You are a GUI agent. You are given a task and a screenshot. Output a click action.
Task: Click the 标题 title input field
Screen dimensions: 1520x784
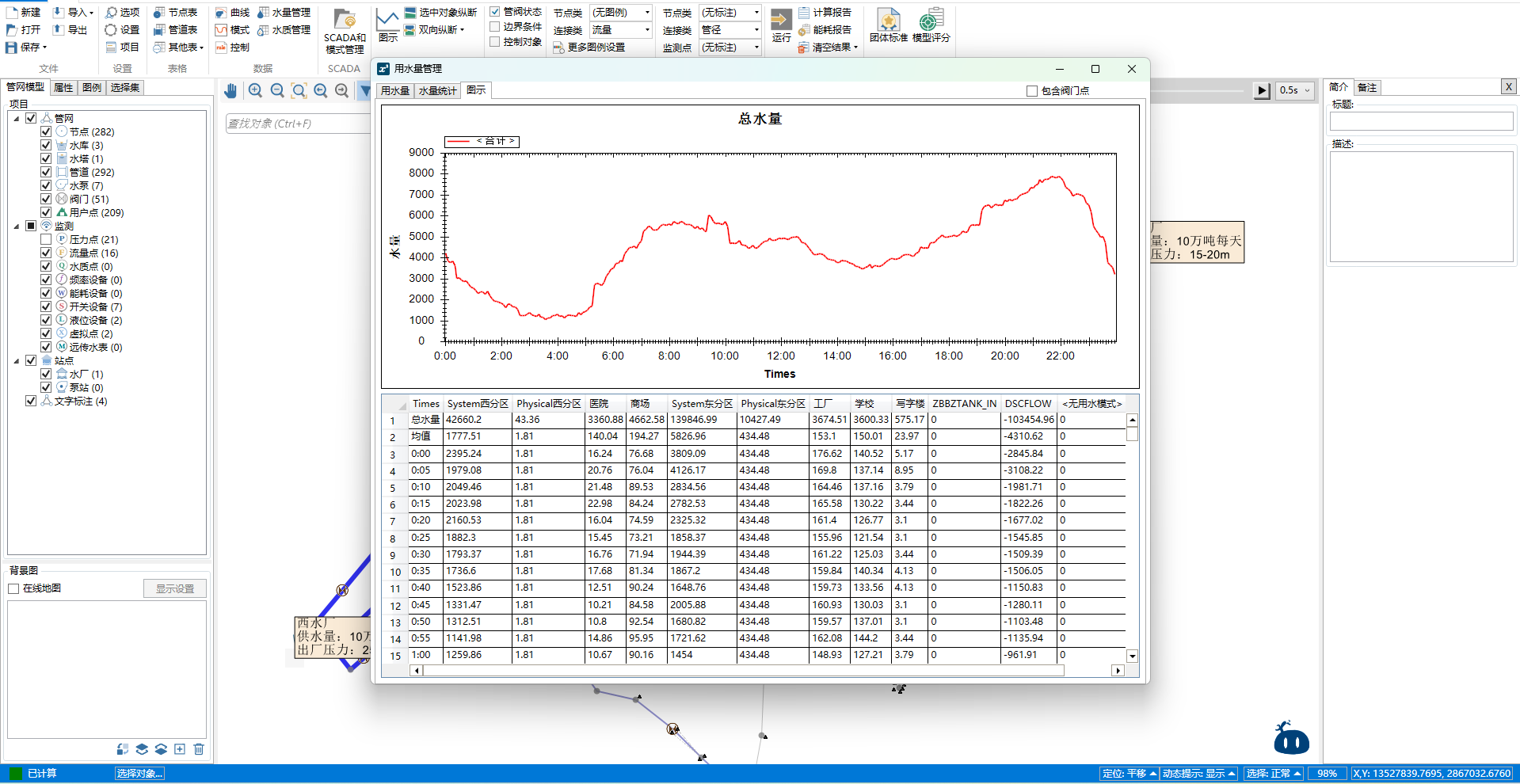click(1421, 121)
